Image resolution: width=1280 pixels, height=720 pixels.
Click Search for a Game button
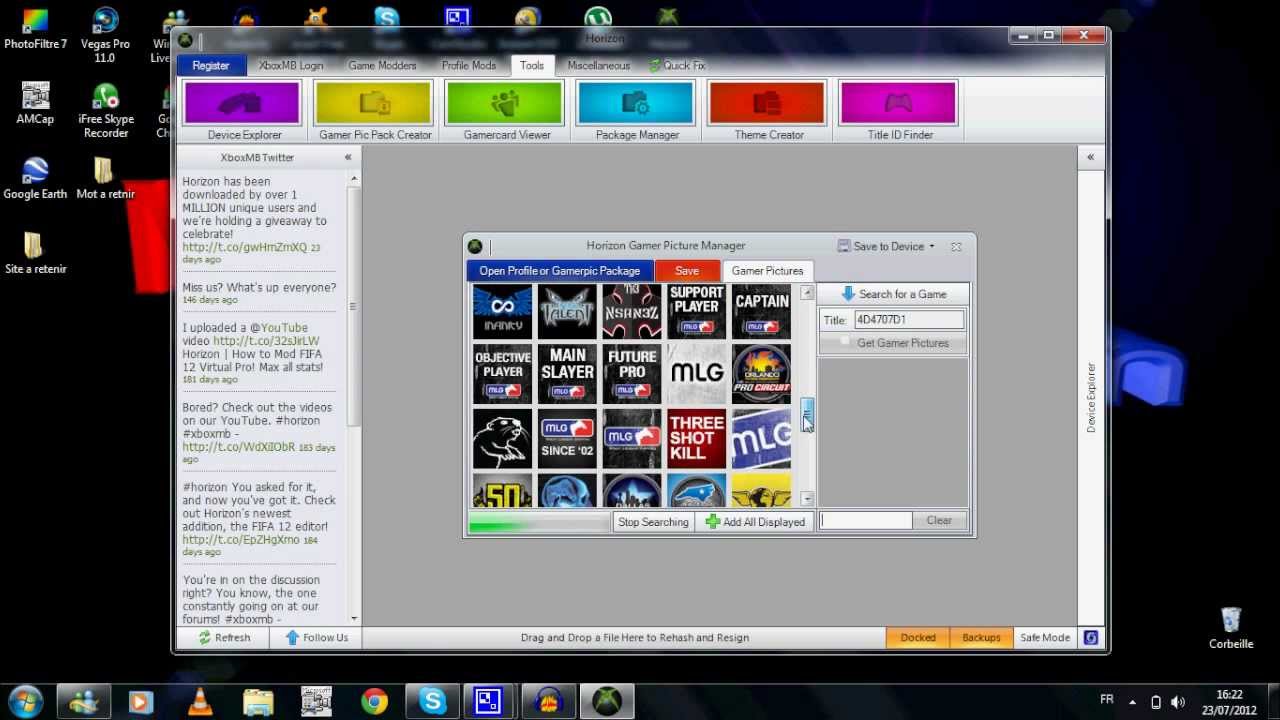coord(893,294)
